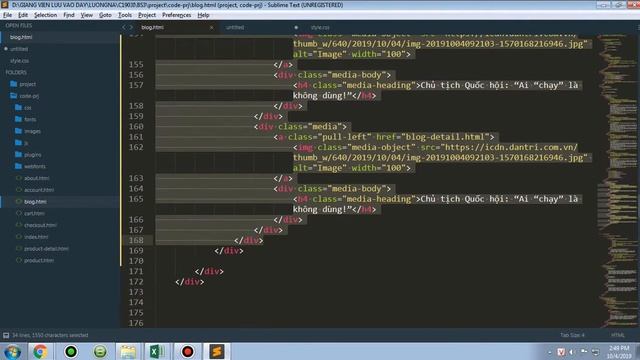Click the file icon beside account.html
Image resolution: width=640 pixels, height=360 pixels.
coord(19,190)
